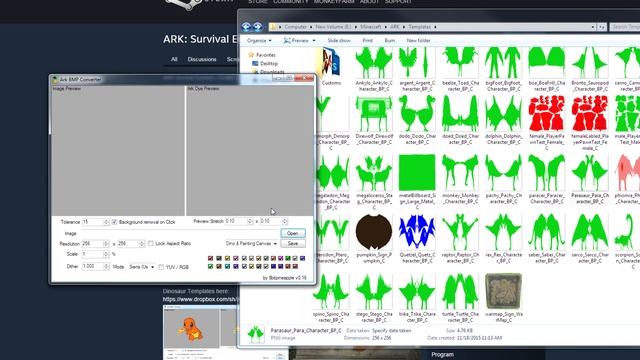
Task: Click Print in Explorer toolbar
Action: (x=367, y=40)
